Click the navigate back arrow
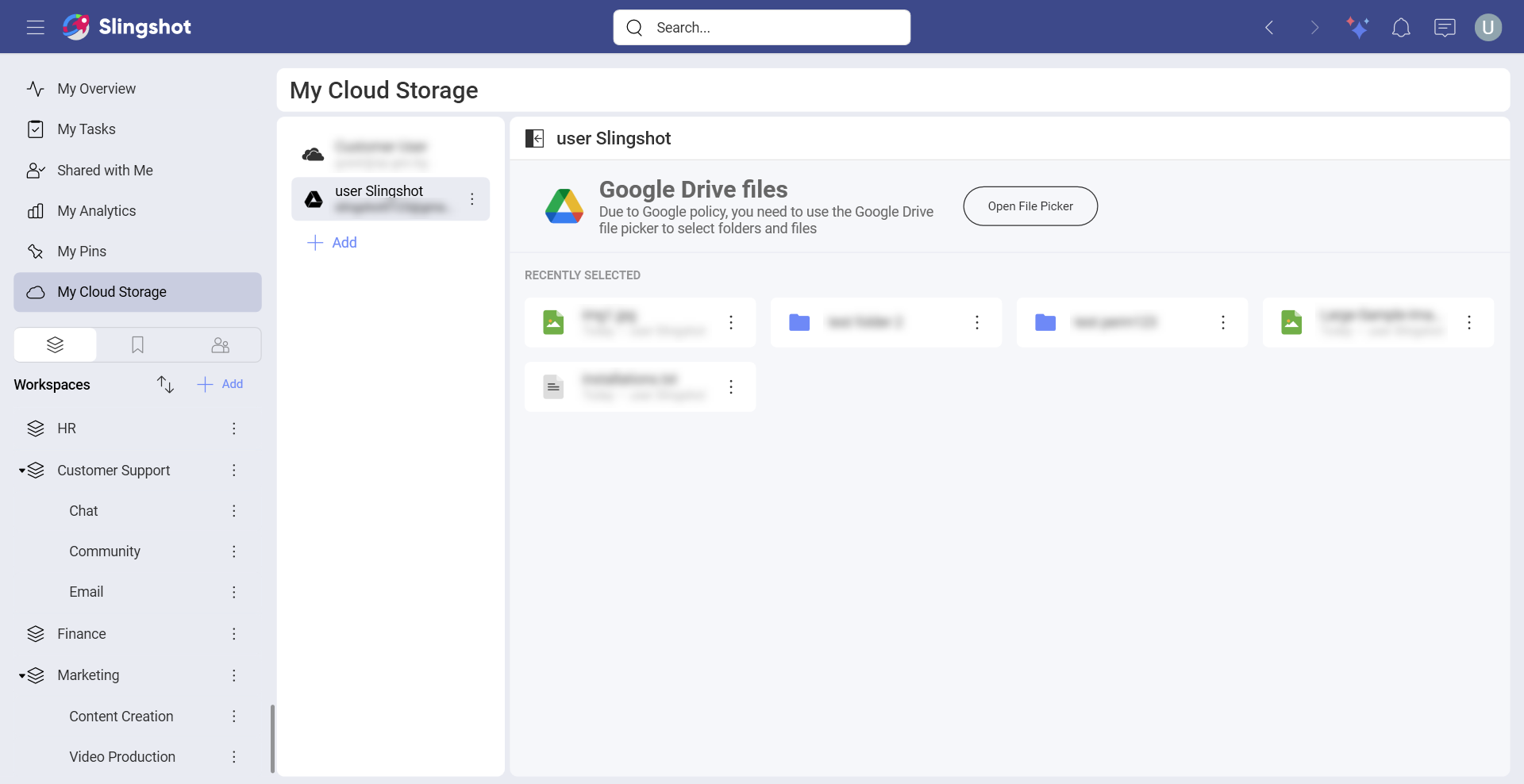Screen dimensions: 1524x784 coord(1269,27)
